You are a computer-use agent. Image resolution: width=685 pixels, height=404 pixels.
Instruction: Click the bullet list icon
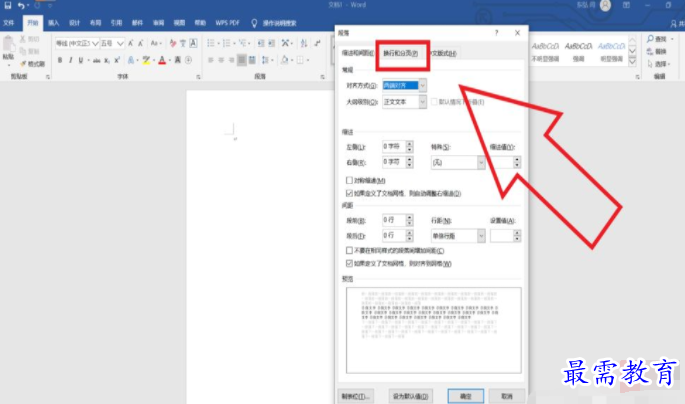coord(211,43)
